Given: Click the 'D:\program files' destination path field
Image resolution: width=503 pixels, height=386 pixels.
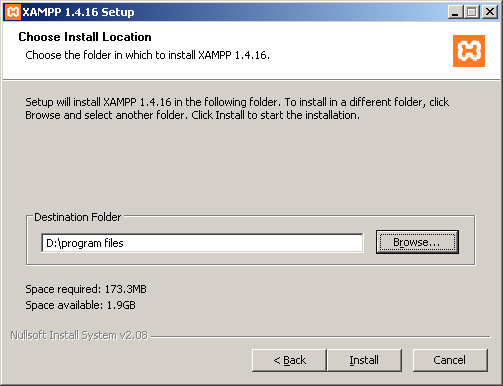Looking at the screenshot, I should 202,243.
